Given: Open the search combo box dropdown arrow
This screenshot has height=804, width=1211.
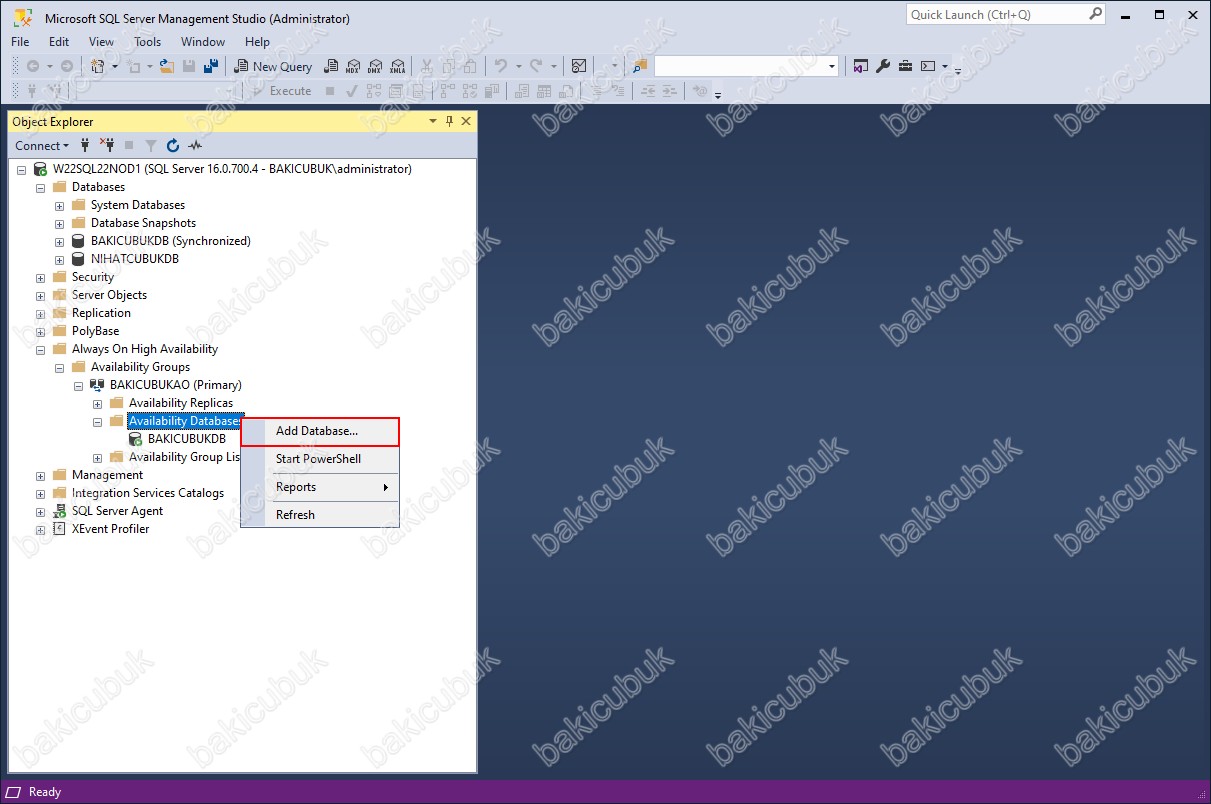Looking at the screenshot, I should pyautogui.click(x=832, y=66).
